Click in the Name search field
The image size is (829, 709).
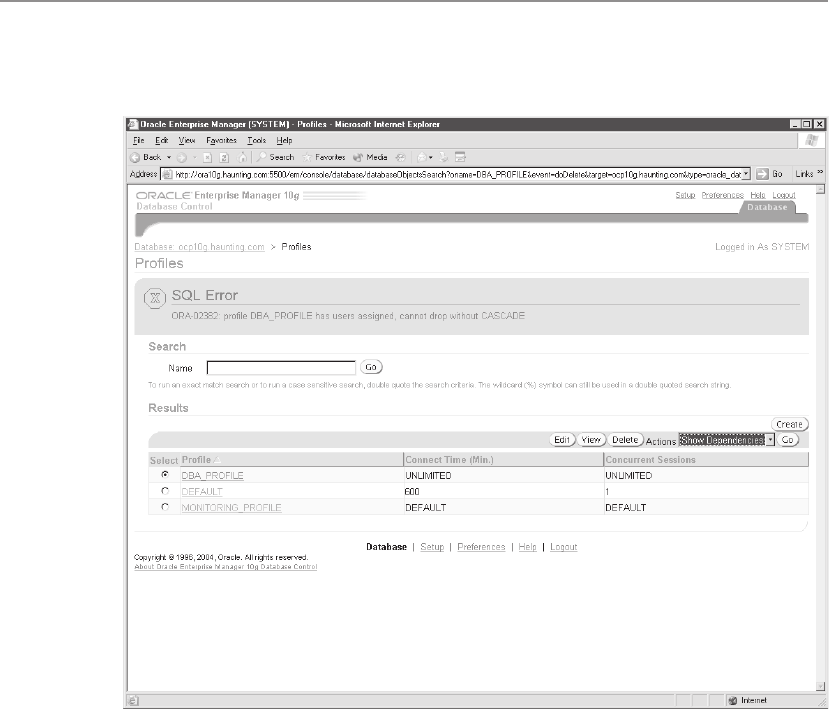coord(281,367)
